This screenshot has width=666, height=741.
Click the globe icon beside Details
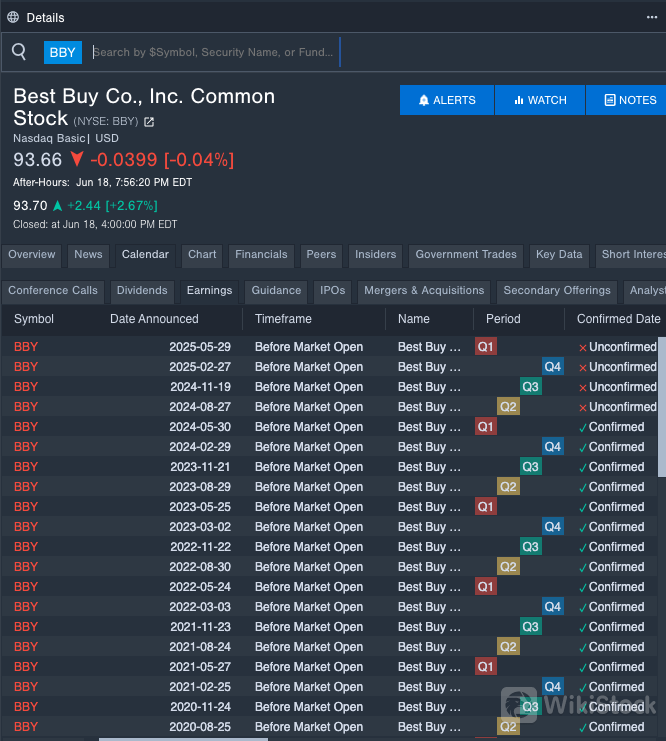coord(13,17)
